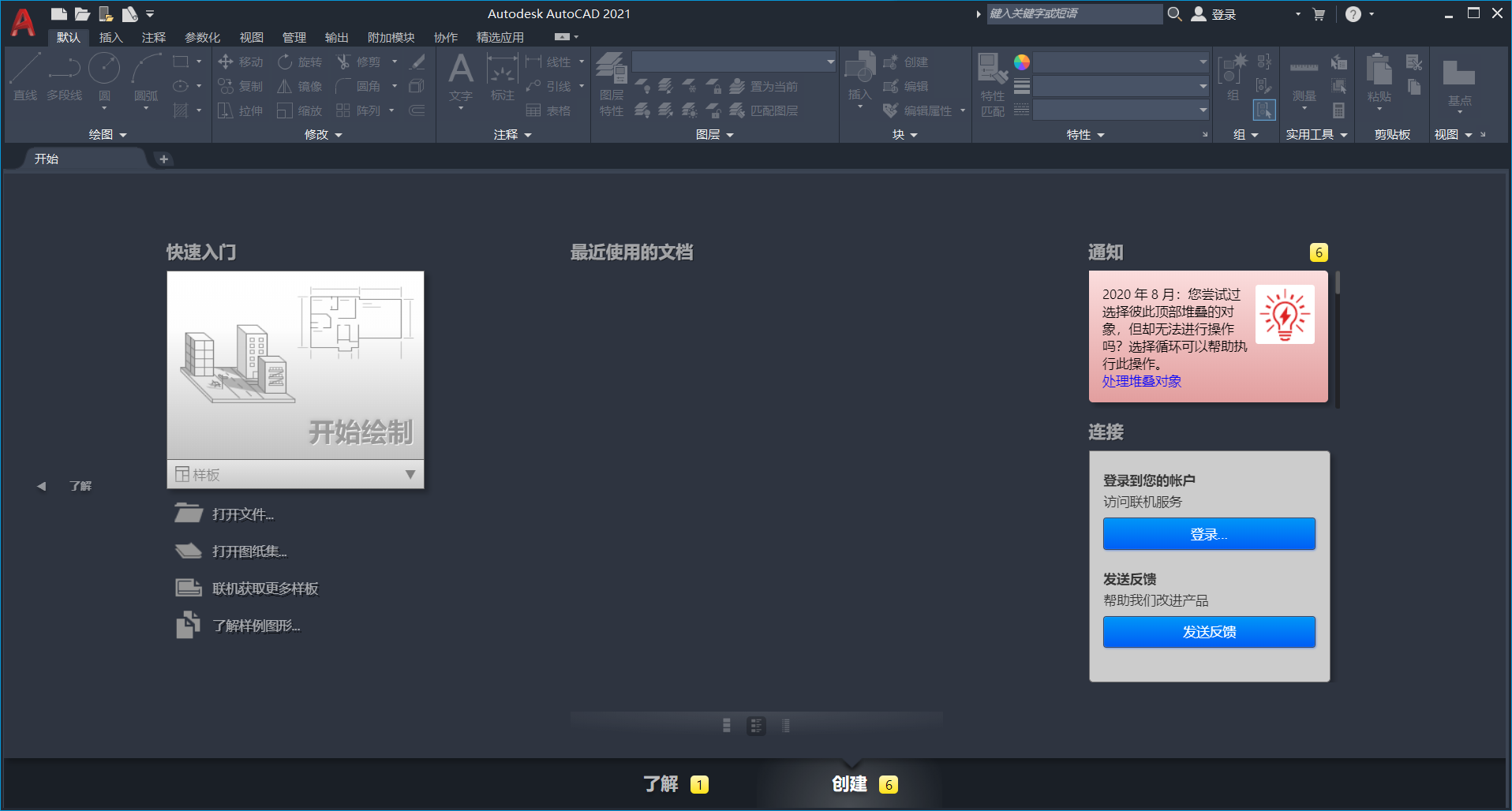Click the Open file icon in quick access toolbar
This screenshot has width=1512, height=811.
82,13
